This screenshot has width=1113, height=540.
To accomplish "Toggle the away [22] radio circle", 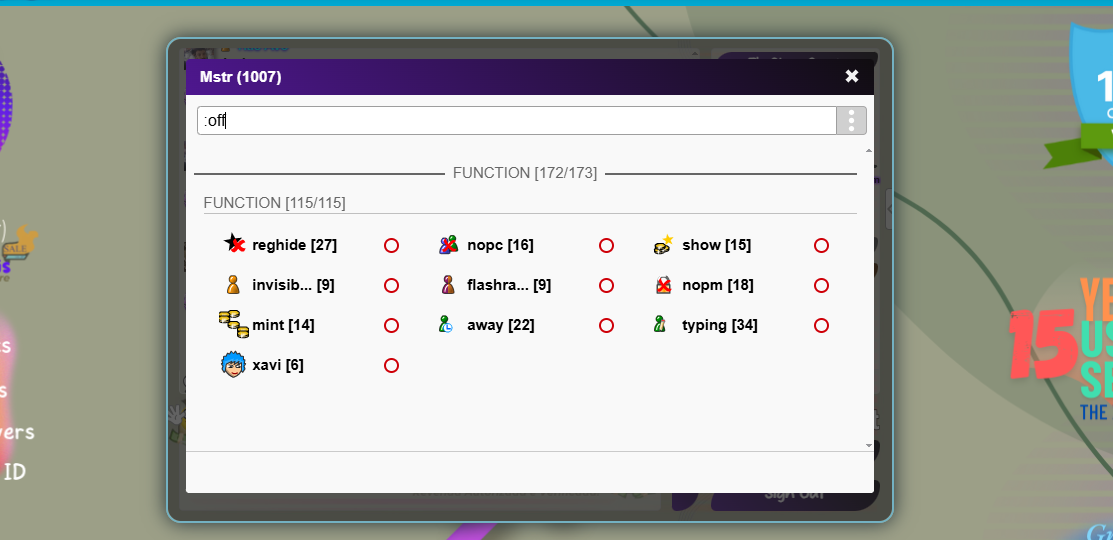I will tap(606, 326).
